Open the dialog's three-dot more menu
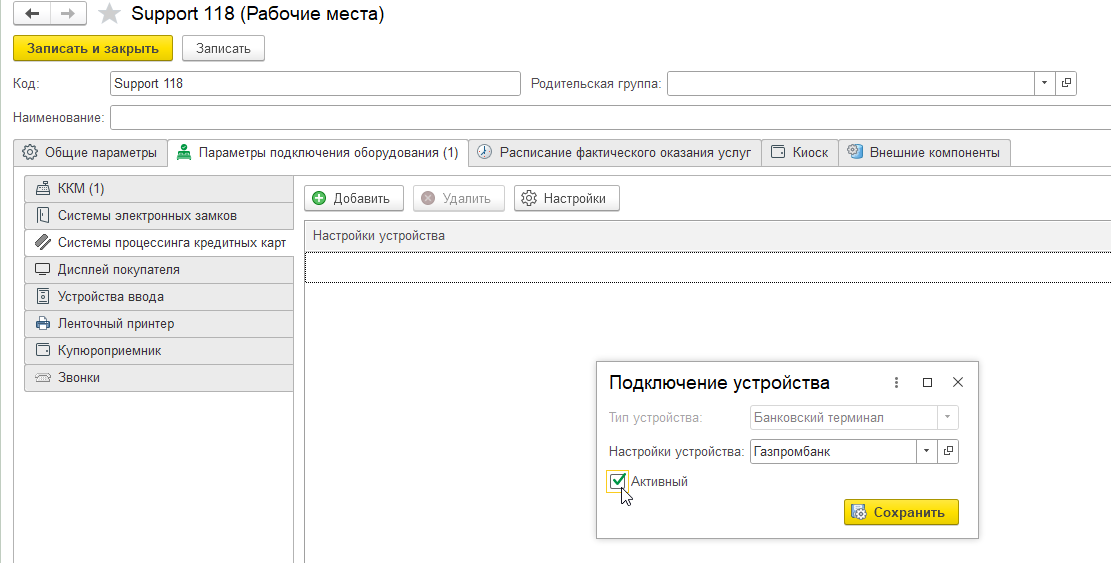 point(896,382)
